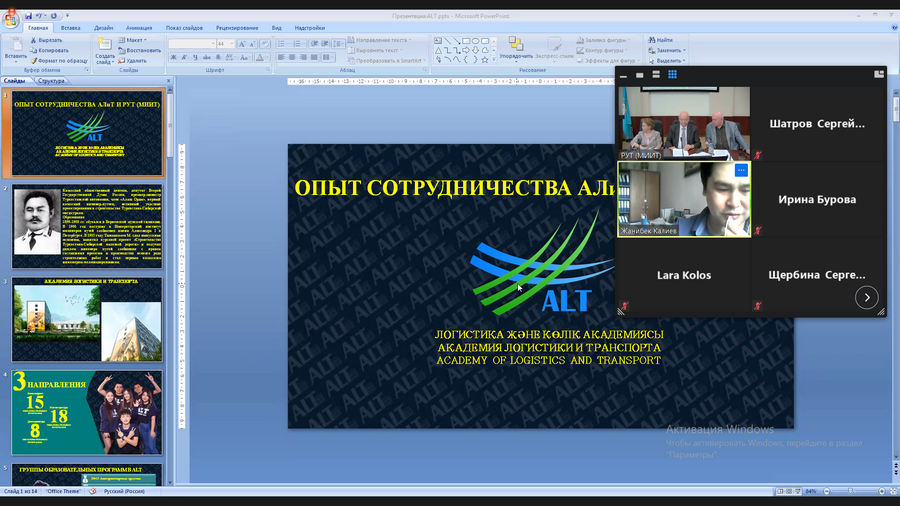Image resolution: width=900 pixels, height=506 pixels.
Task: Align text left
Action: [x=281, y=57]
